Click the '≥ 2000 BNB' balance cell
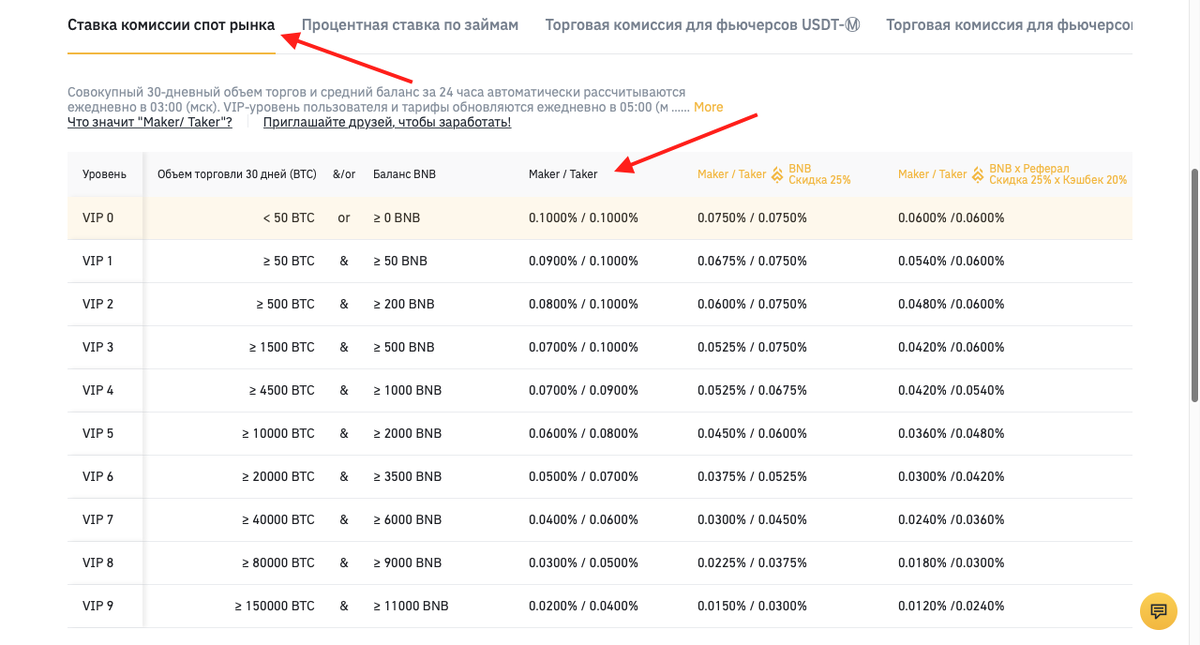The height and width of the screenshot is (645, 1200). (407, 434)
